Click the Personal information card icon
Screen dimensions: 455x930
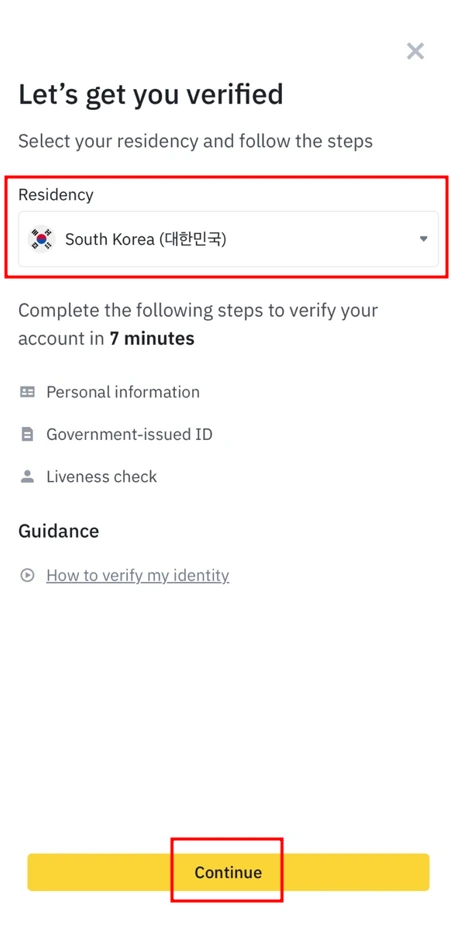pos(27,392)
